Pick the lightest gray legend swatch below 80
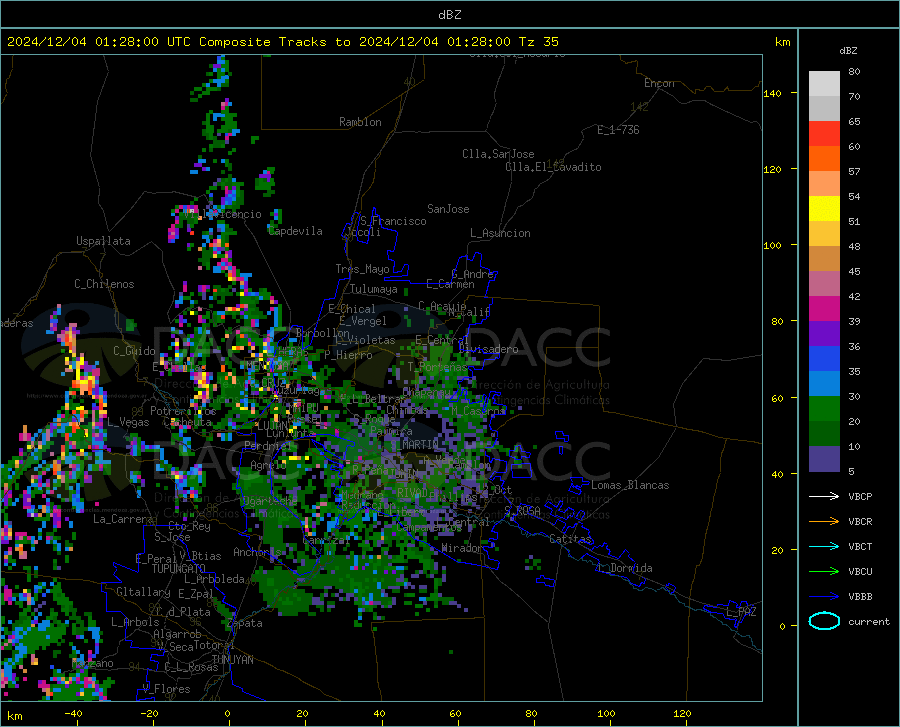Screen dimensions: 900x727 tap(824, 84)
